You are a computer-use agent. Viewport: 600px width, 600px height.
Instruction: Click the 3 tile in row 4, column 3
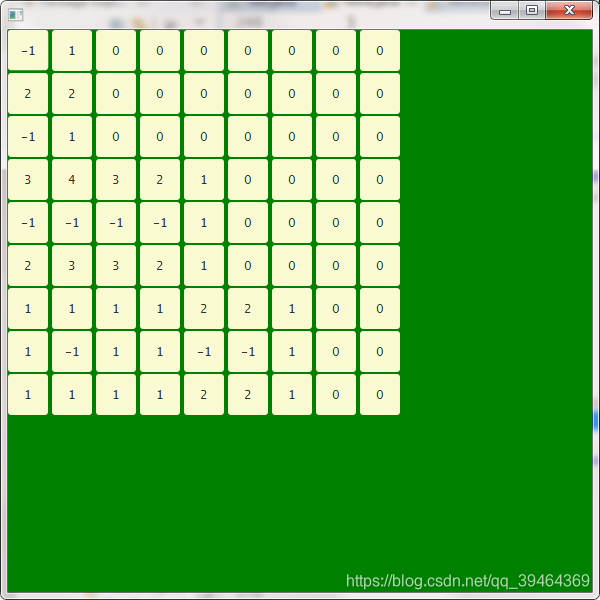coord(116,179)
